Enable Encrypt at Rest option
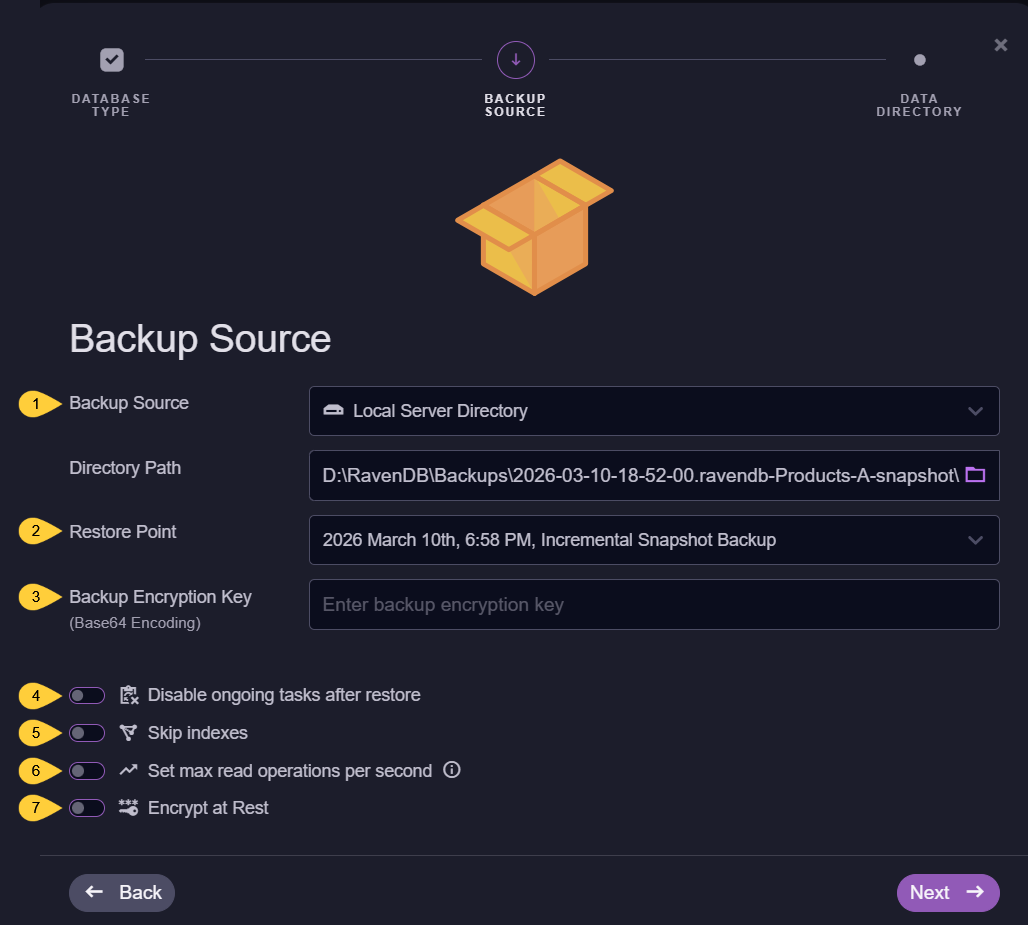Viewport: 1028px width, 925px height. tap(86, 807)
